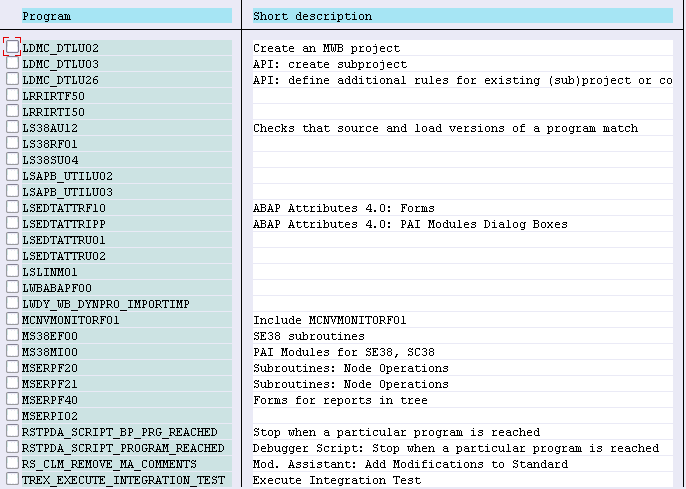Click 'Stop when a particular program is reached'
This screenshot has width=686, height=489.
point(396,432)
